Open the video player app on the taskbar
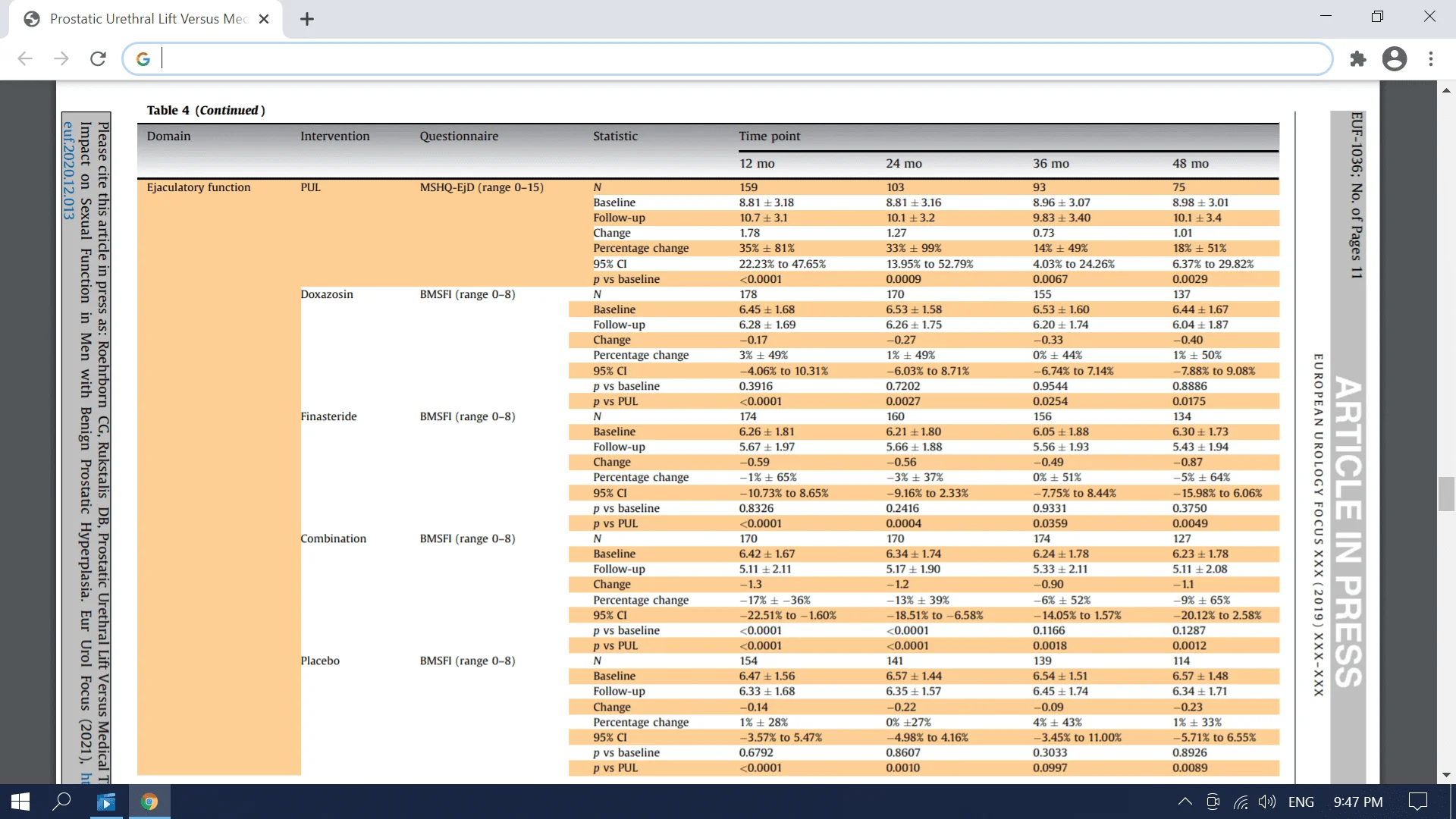This screenshot has width=1456, height=819. coord(106,802)
